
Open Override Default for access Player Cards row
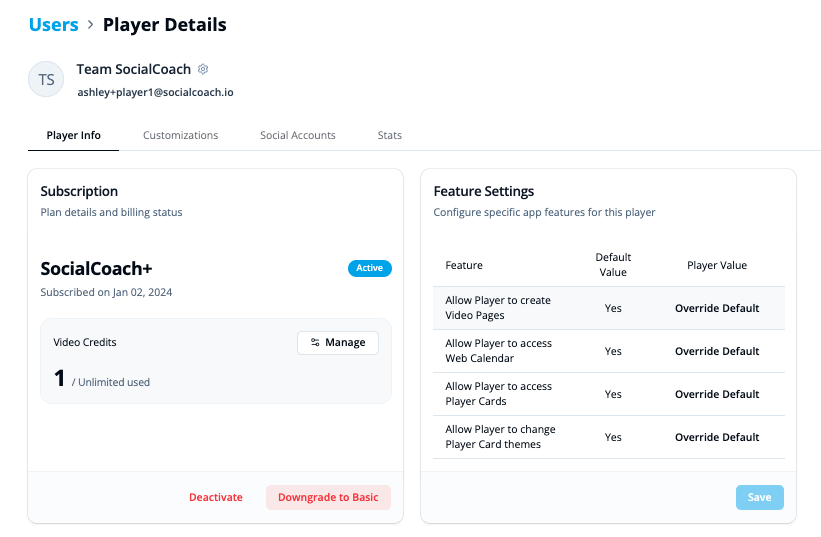click(x=717, y=394)
